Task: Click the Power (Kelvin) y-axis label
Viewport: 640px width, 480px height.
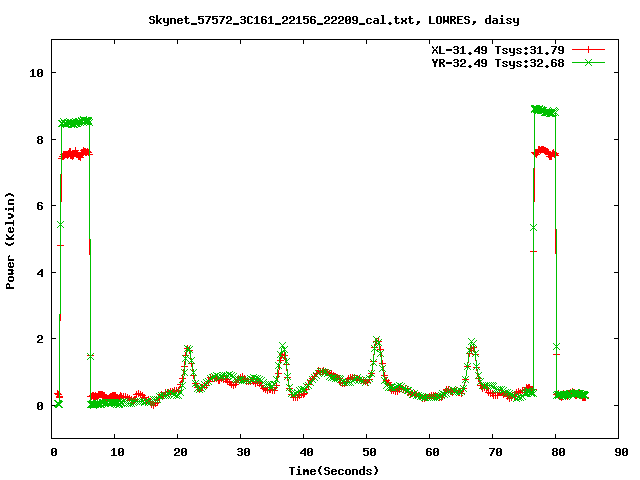Action: (11, 238)
